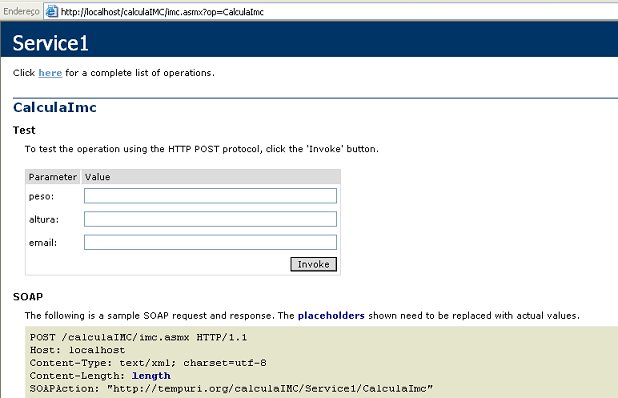Click the SOAPAction tempuri.org line
618x398 pixels.
(x=231, y=389)
